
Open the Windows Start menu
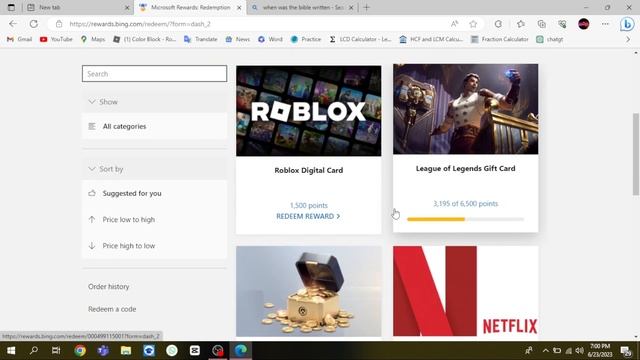point(11,351)
